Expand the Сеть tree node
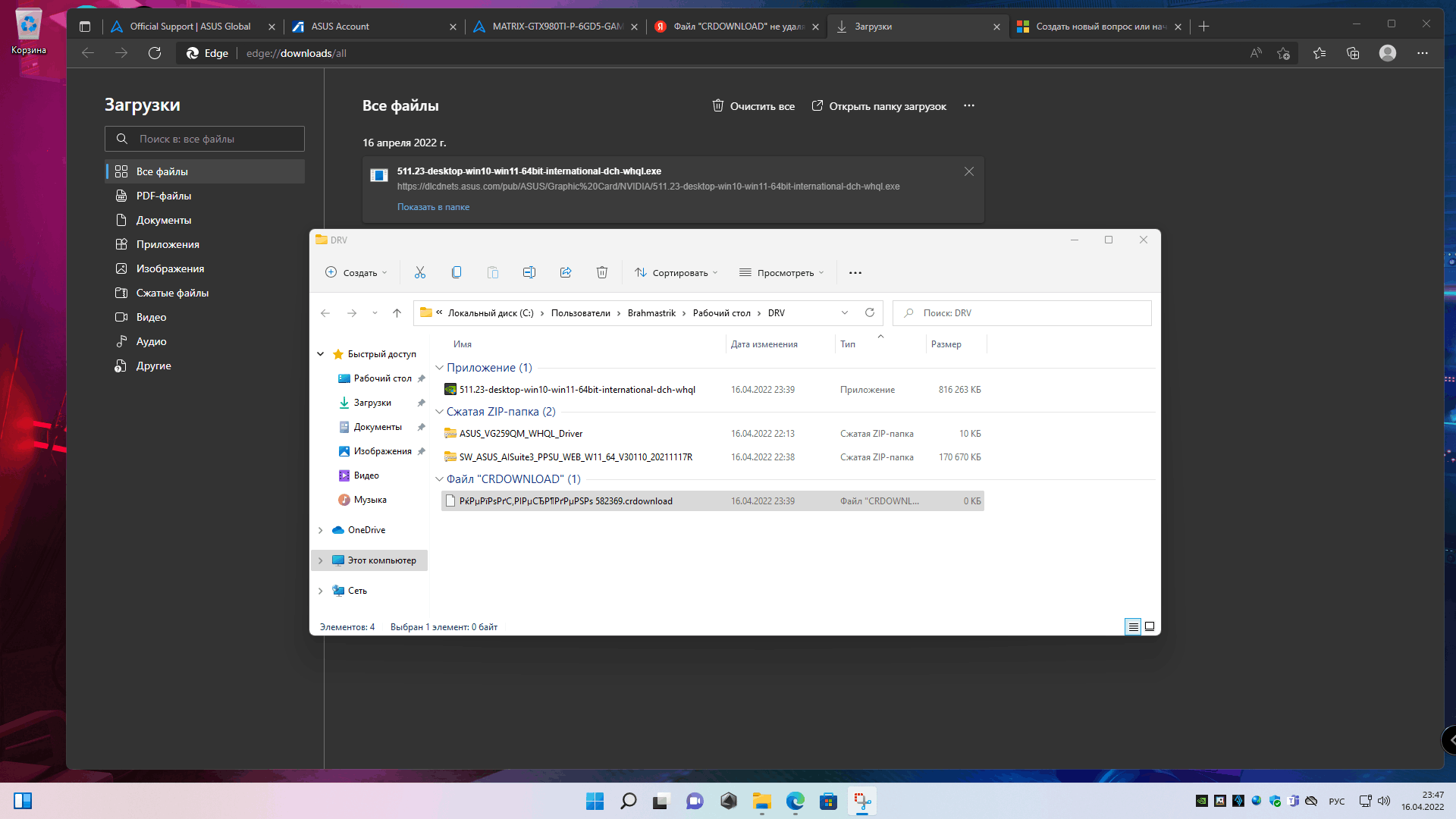 [321, 591]
